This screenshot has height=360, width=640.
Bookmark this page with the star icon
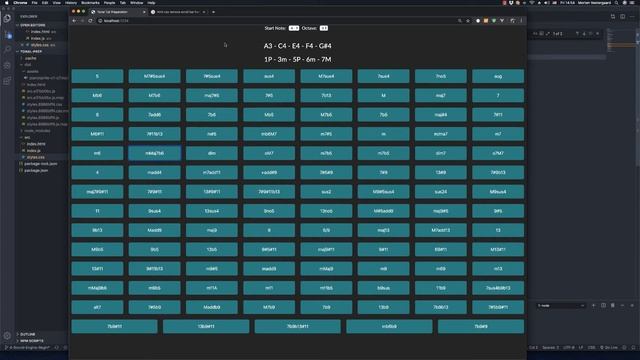pos(468,20)
